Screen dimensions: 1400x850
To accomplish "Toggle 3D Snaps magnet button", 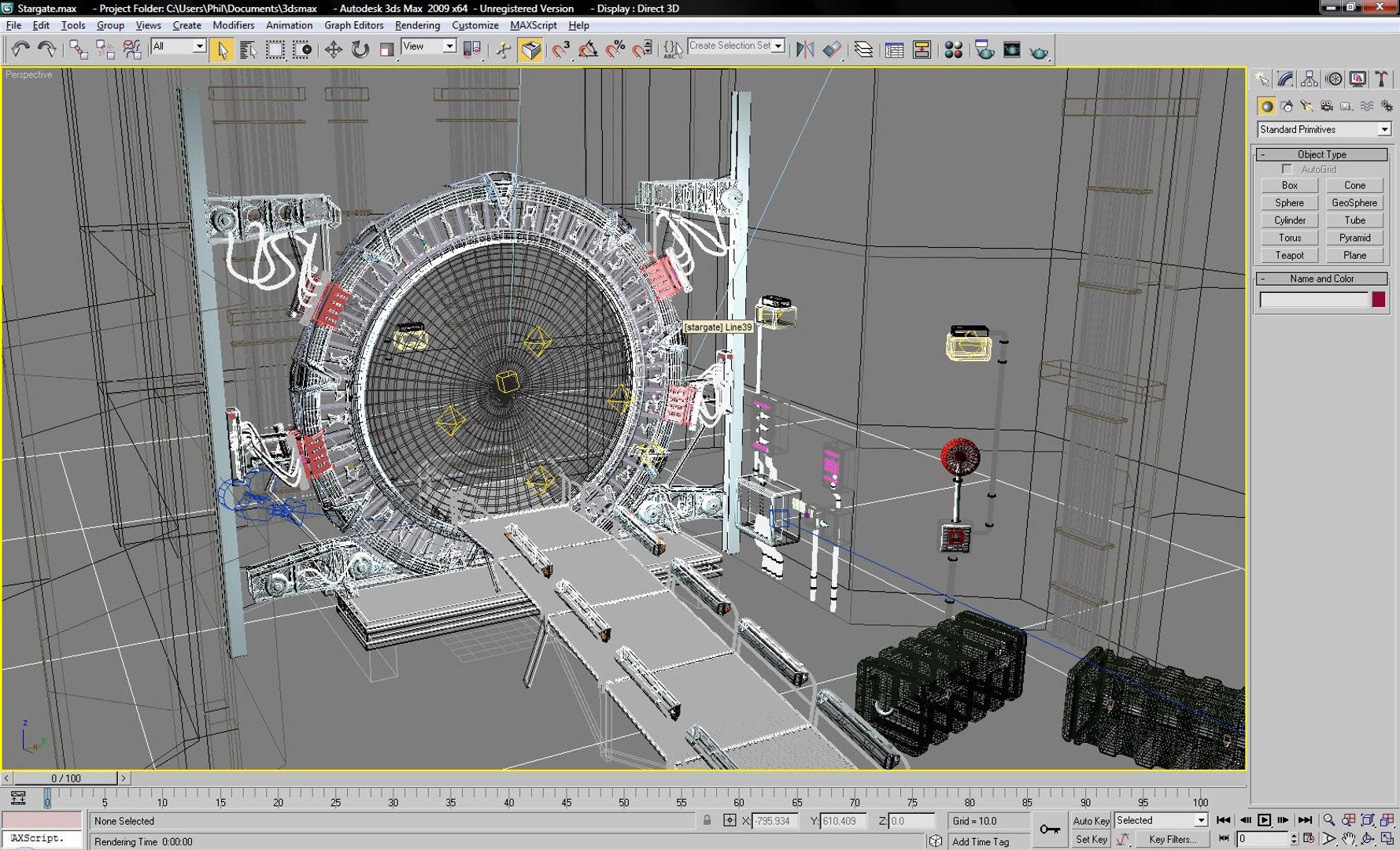I will click(x=560, y=50).
